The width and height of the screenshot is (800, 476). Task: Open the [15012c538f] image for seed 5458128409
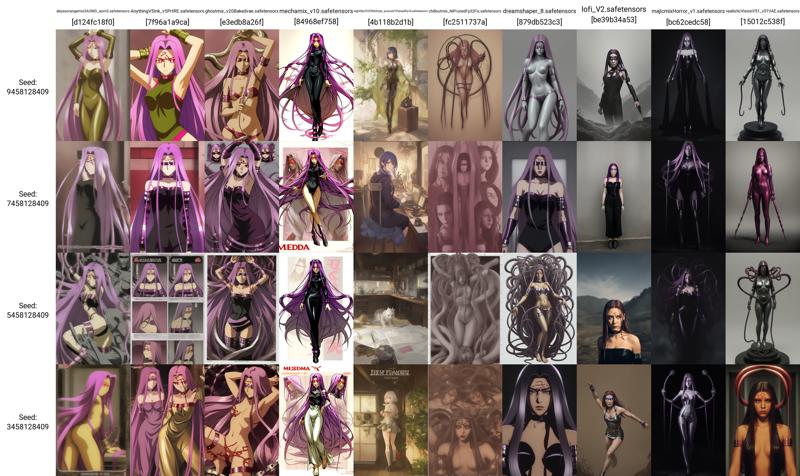click(x=762, y=309)
